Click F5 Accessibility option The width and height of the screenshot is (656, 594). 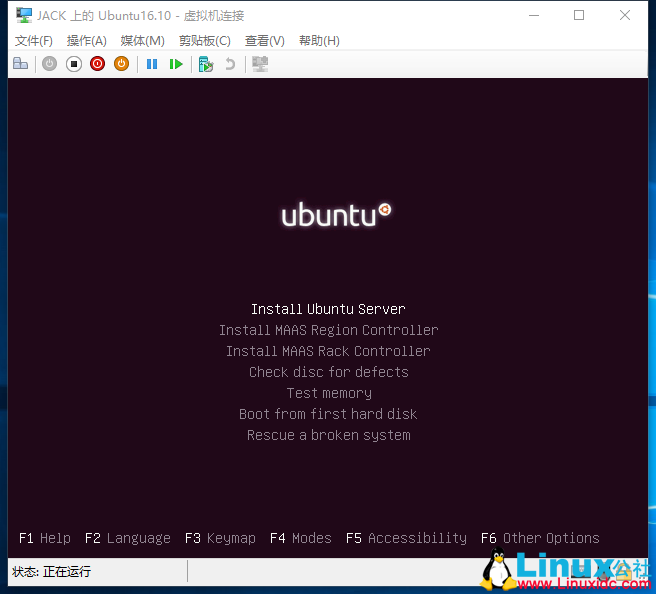click(406, 538)
